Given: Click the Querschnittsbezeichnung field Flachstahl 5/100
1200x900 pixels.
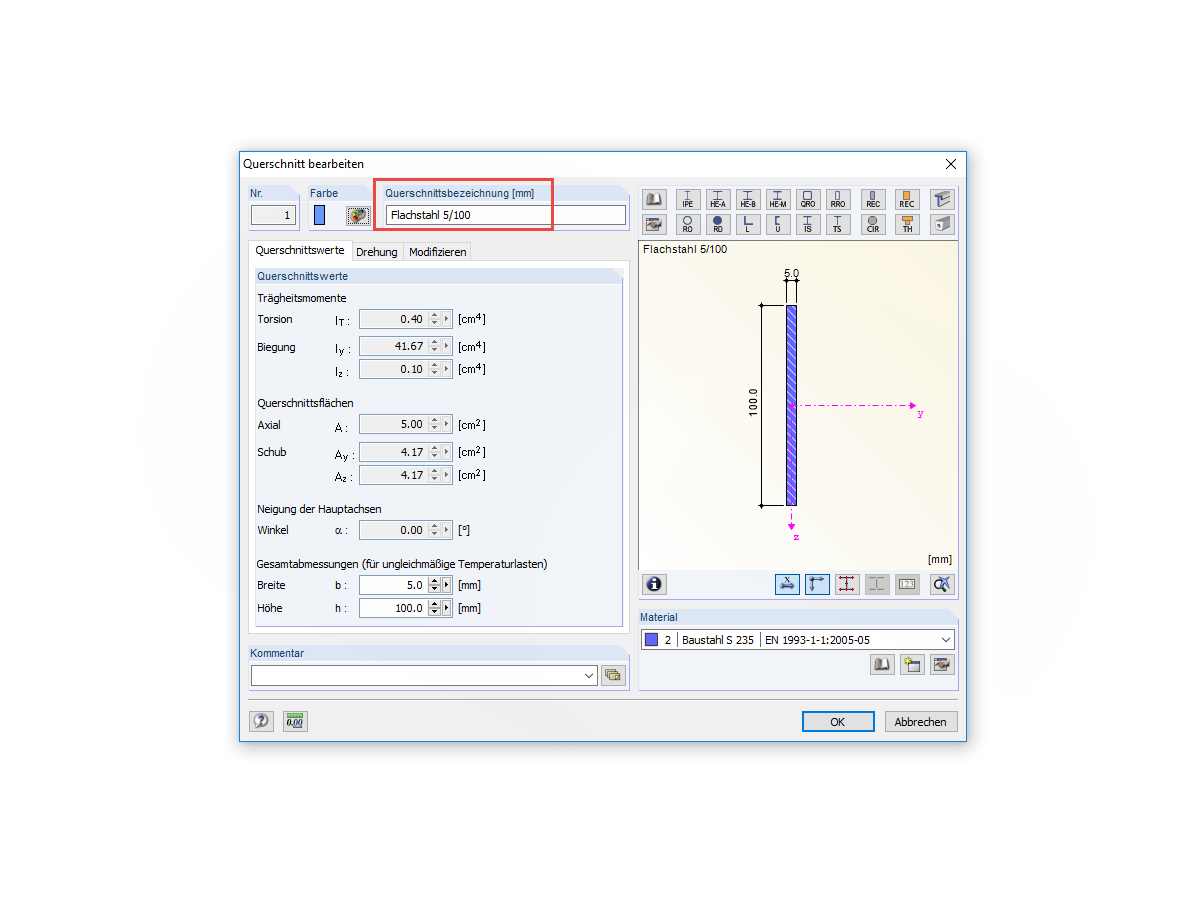Looking at the screenshot, I should click(506, 215).
